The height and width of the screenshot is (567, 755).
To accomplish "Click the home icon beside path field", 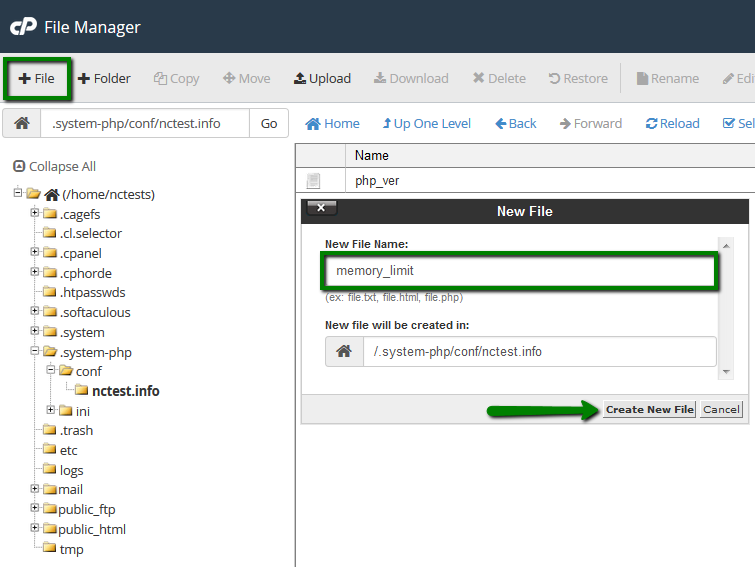I will [x=22, y=123].
